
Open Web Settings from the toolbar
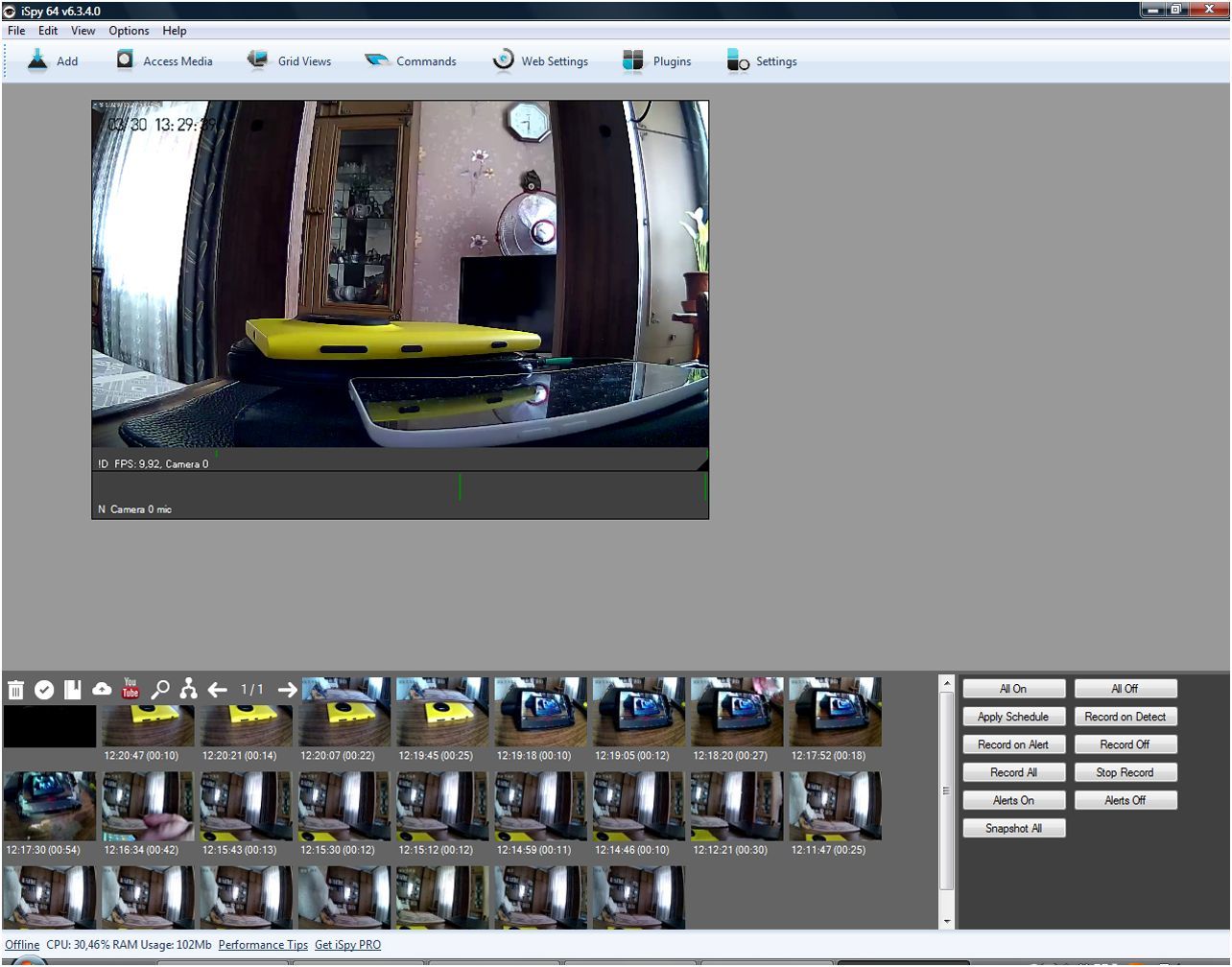[x=540, y=61]
